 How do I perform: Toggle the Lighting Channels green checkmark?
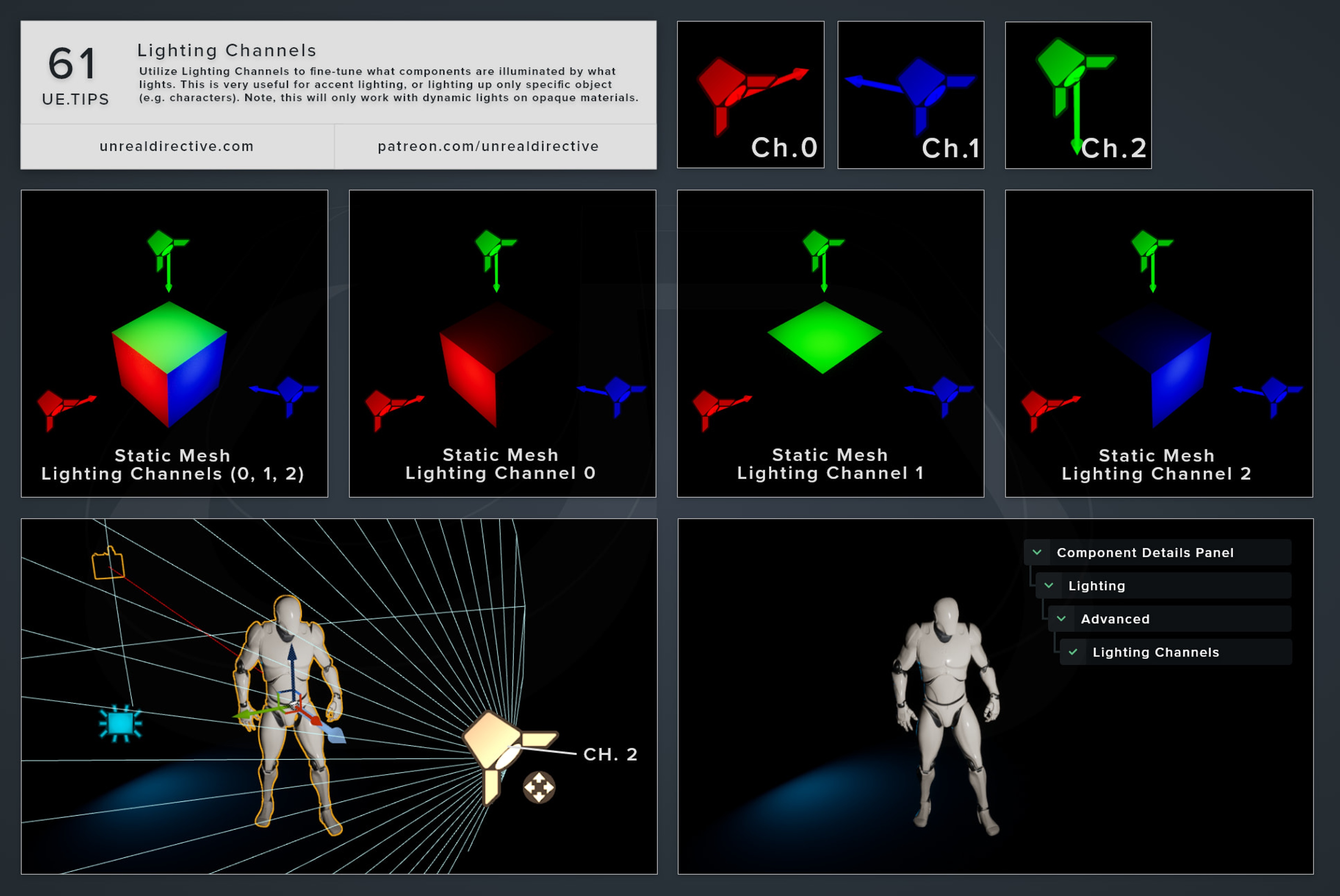pyautogui.click(x=1073, y=652)
